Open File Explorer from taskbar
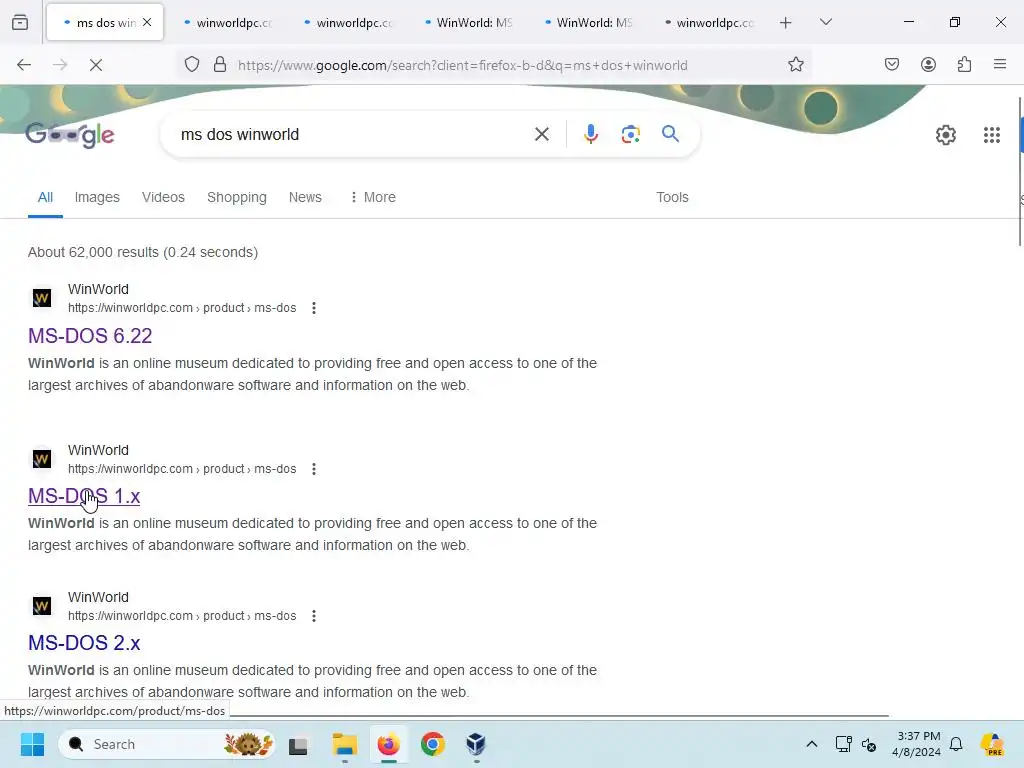Screen dimensions: 1024x768 click(344, 744)
